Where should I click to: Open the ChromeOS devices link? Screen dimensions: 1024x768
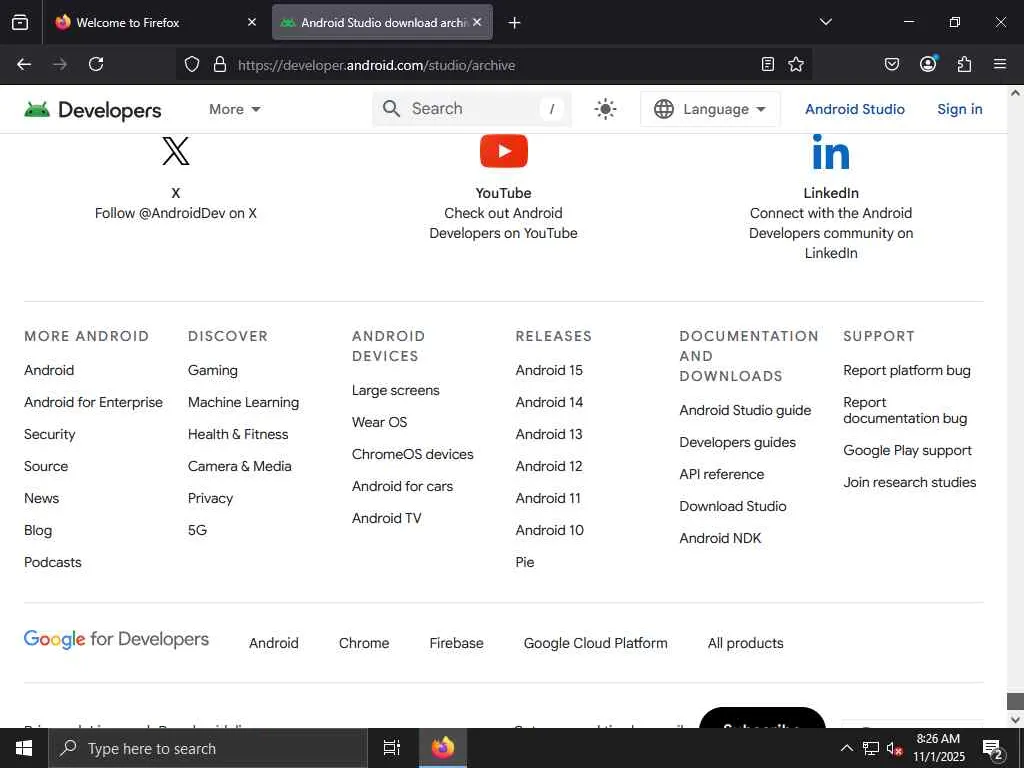[413, 455]
